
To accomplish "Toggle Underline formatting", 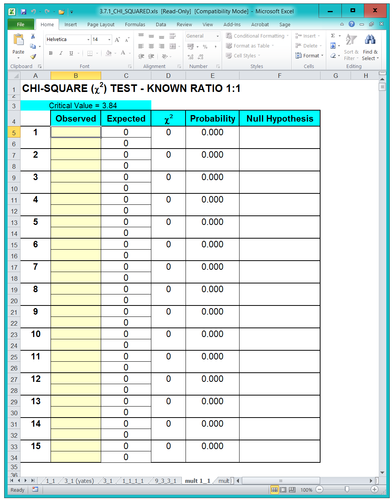I will pyautogui.click(x=71, y=53).
